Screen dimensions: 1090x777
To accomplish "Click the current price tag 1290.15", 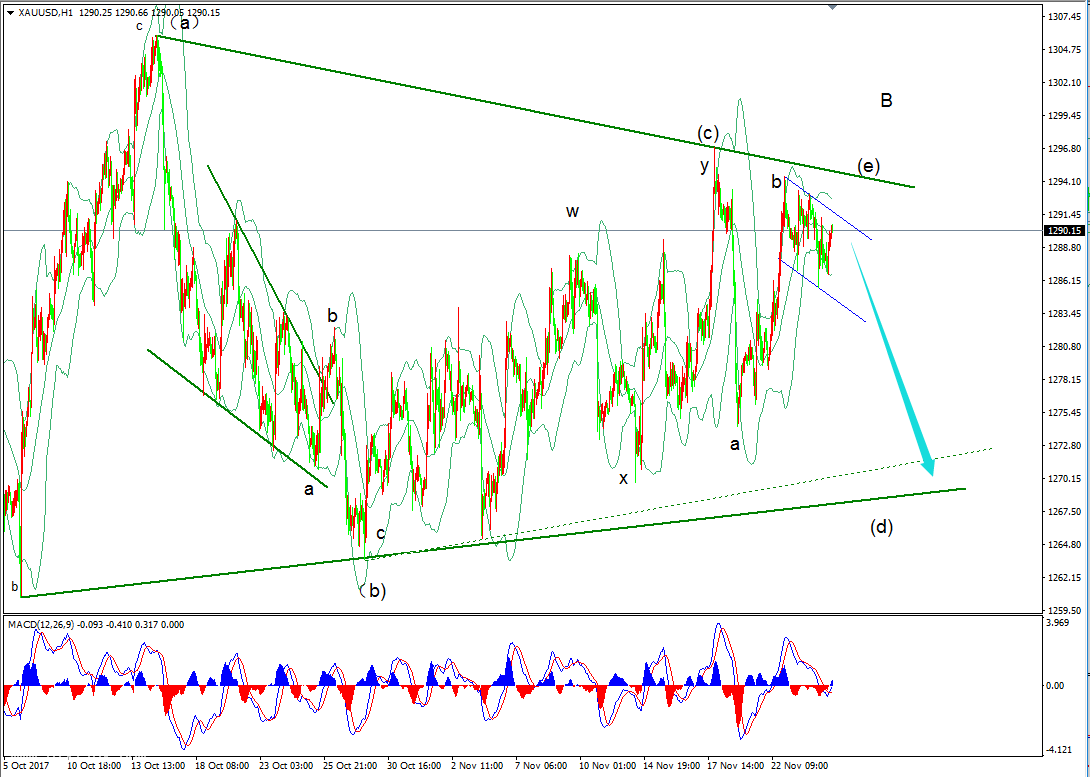I will (x=1066, y=231).
